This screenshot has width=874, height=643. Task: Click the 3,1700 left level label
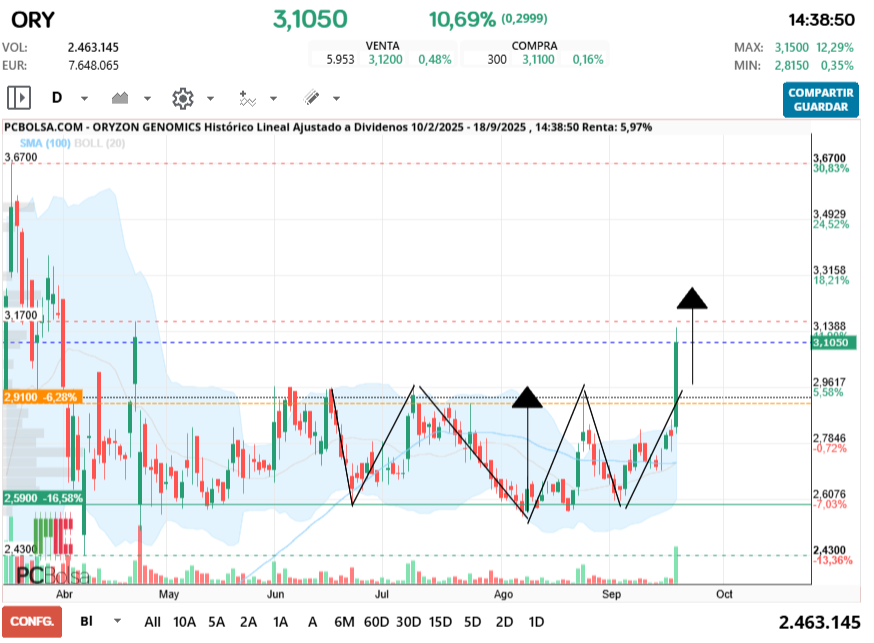[21, 315]
